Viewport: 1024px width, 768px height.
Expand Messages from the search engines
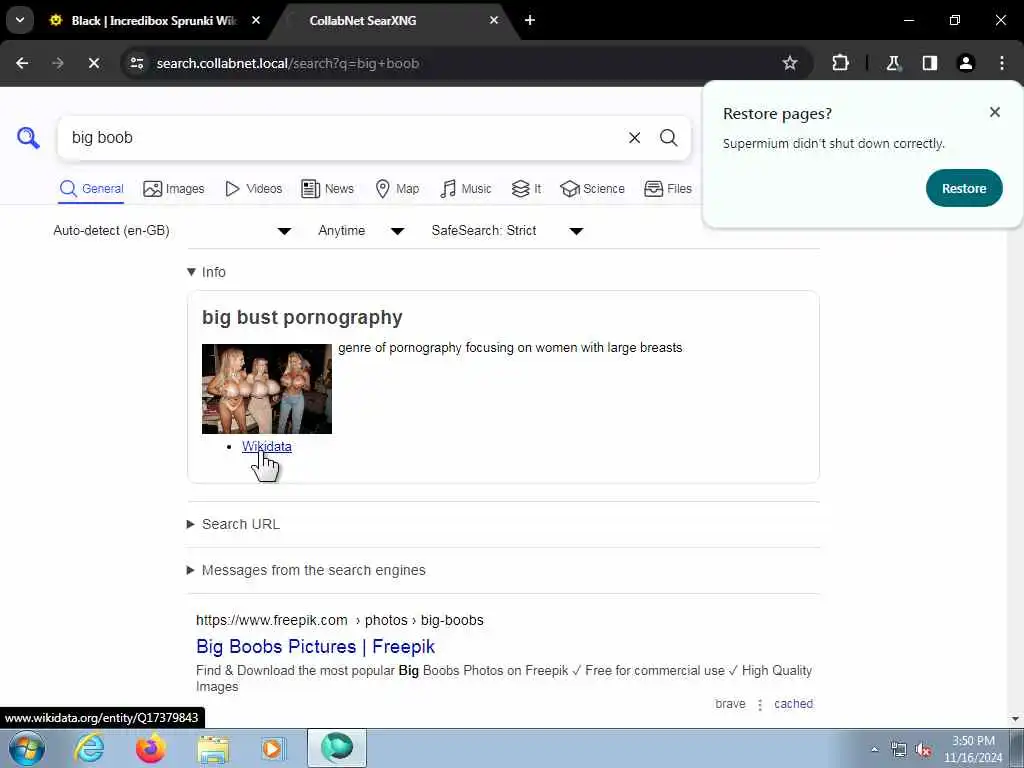(306, 570)
